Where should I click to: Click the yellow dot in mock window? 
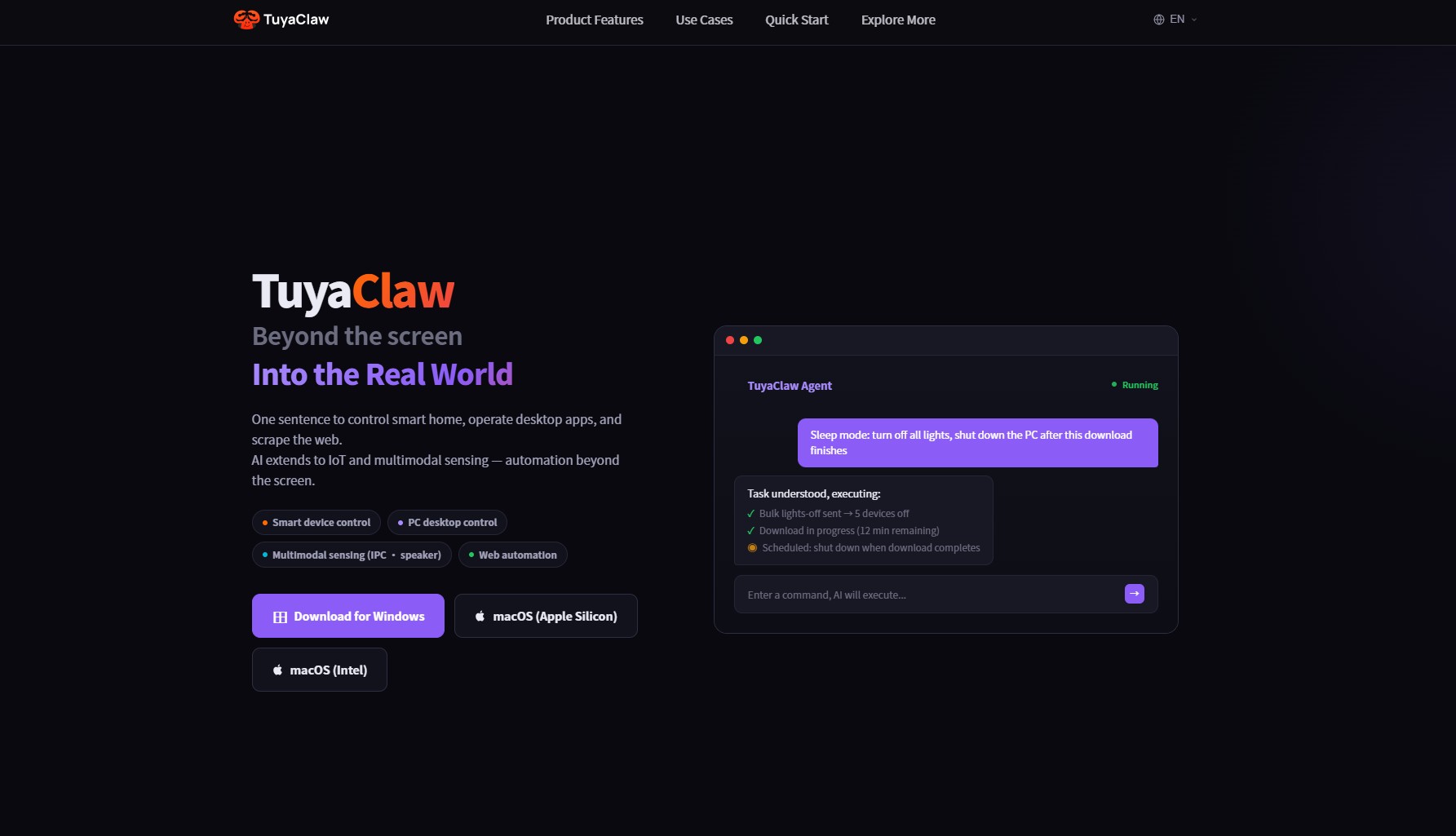pos(744,340)
